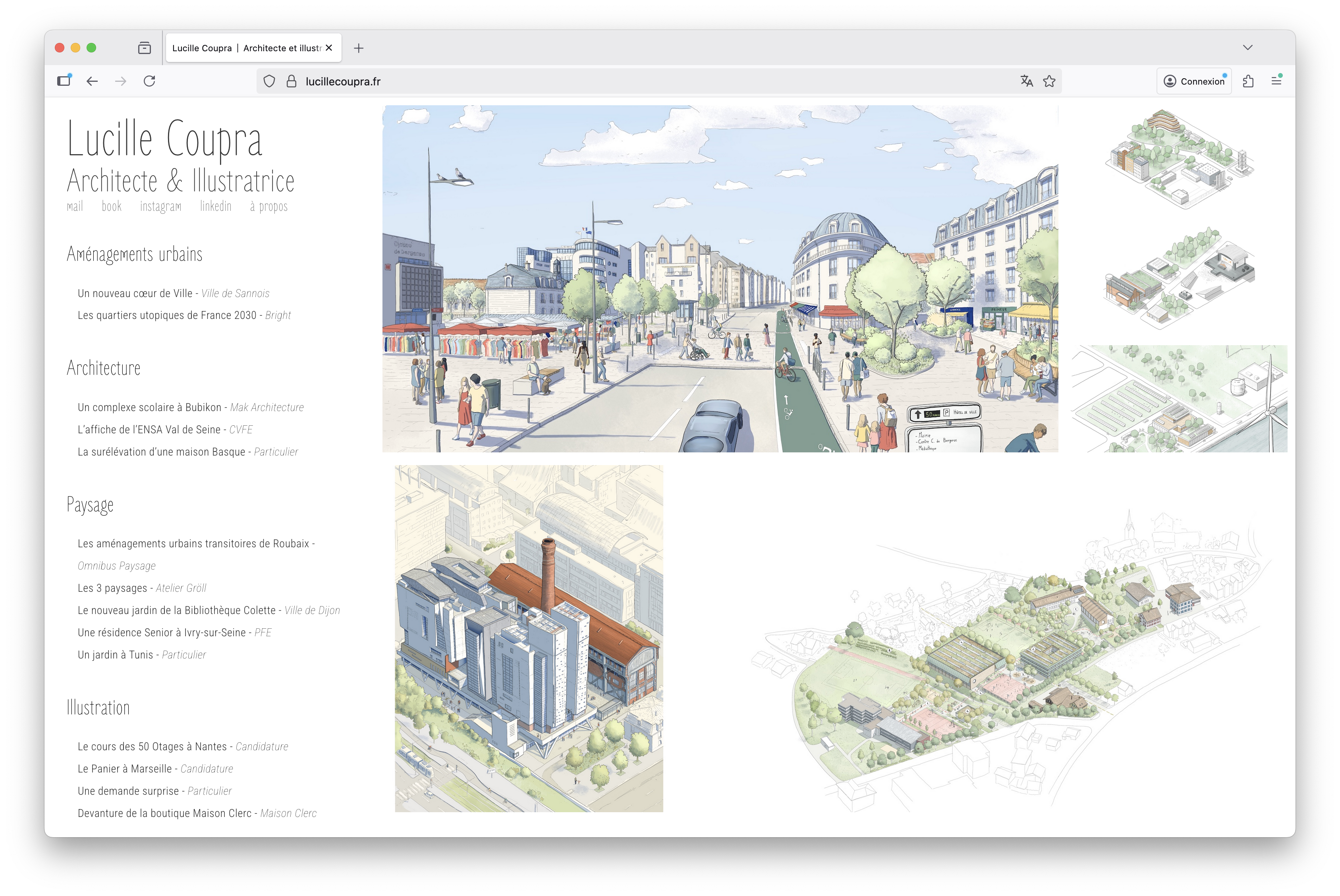Bookmark this page with the star icon
This screenshot has height=896, width=1340.
1049,81
